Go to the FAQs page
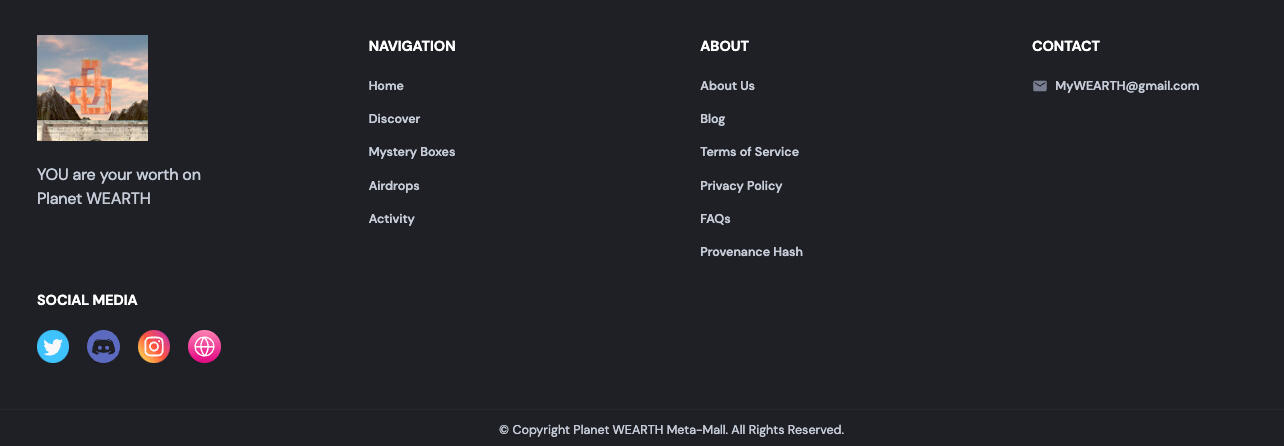This screenshot has width=1284, height=446. pos(715,219)
